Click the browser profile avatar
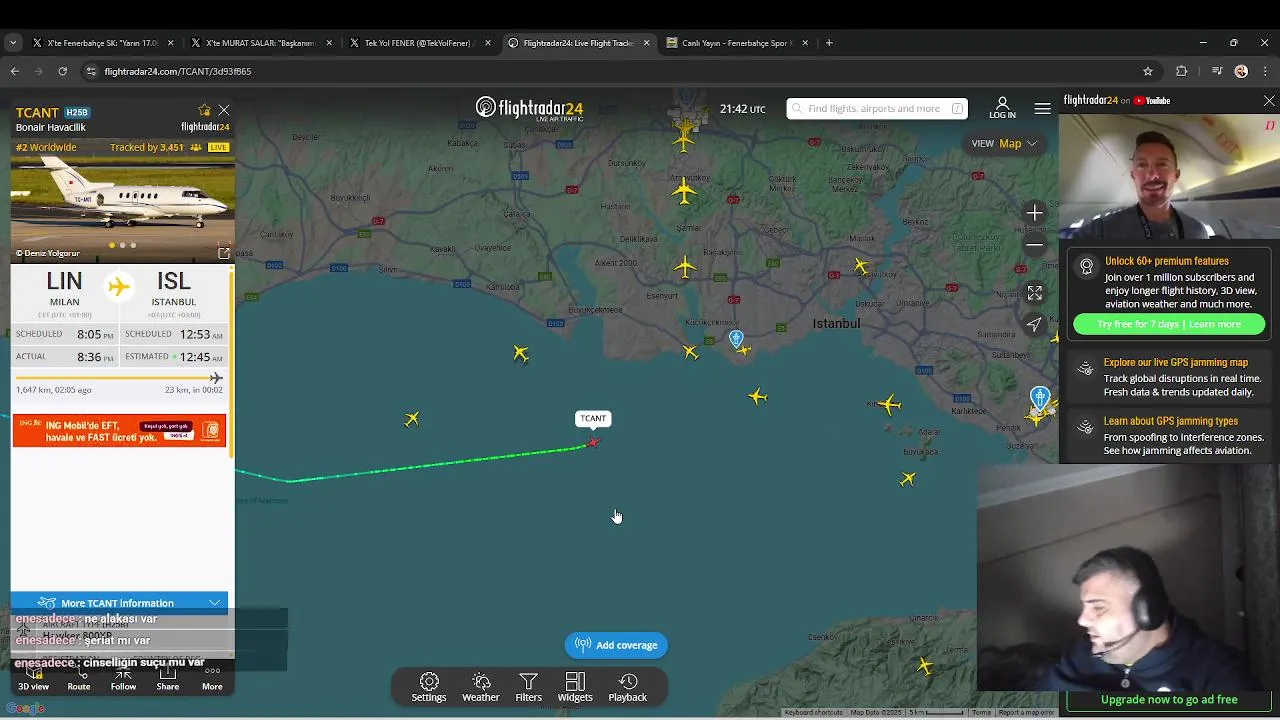This screenshot has width=1280, height=720. pyautogui.click(x=1241, y=71)
